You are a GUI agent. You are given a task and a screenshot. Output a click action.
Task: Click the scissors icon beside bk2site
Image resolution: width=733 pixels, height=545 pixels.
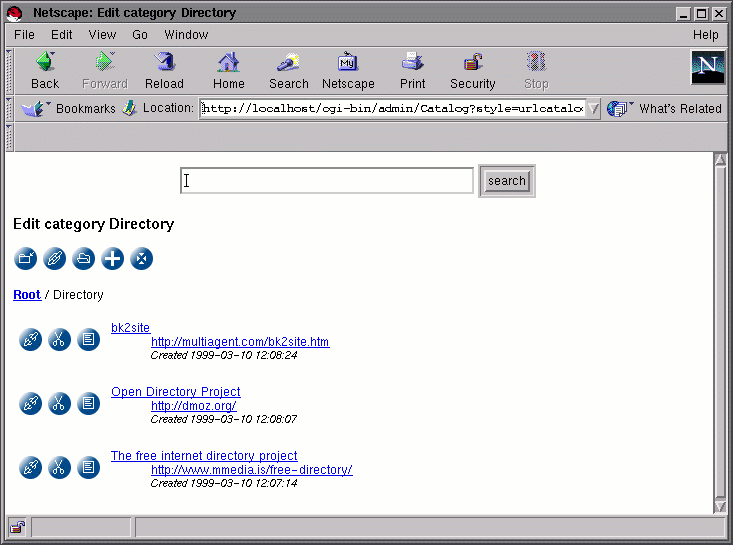click(x=60, y=340)
